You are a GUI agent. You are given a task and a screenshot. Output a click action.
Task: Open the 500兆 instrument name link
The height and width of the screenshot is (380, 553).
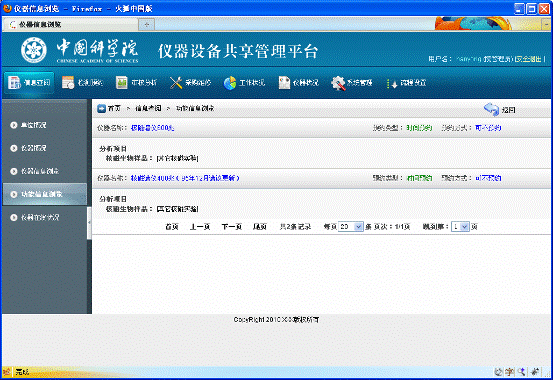(x=152, y=128)
